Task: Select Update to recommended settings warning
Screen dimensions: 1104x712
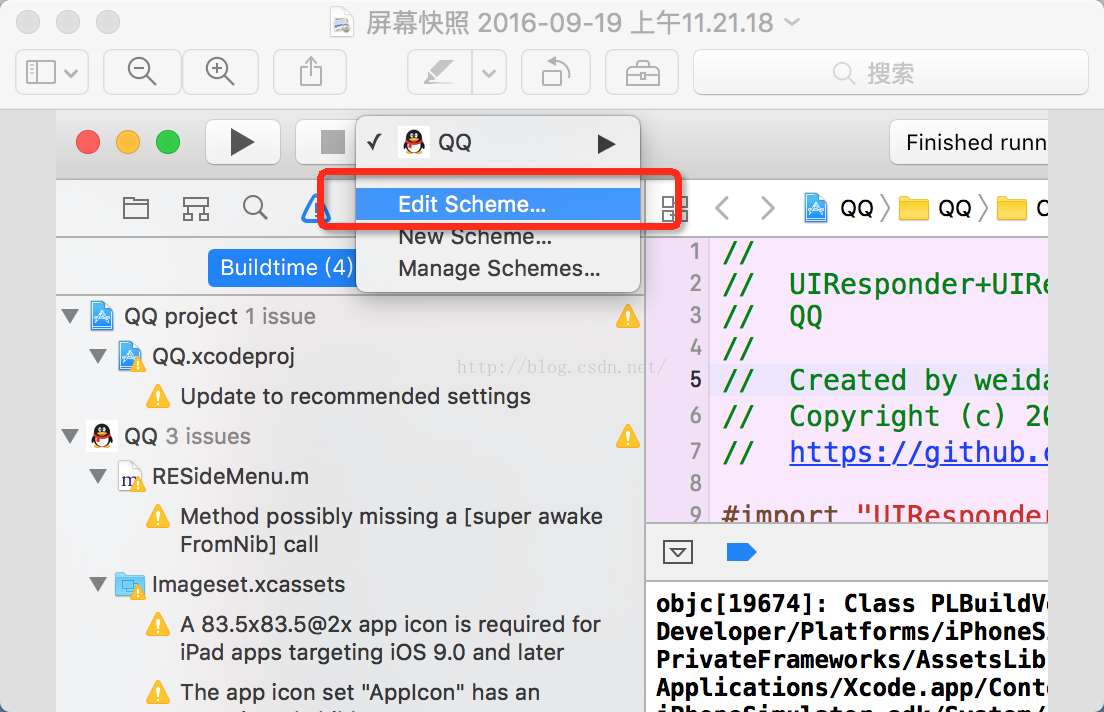Action: coord(356,396)
